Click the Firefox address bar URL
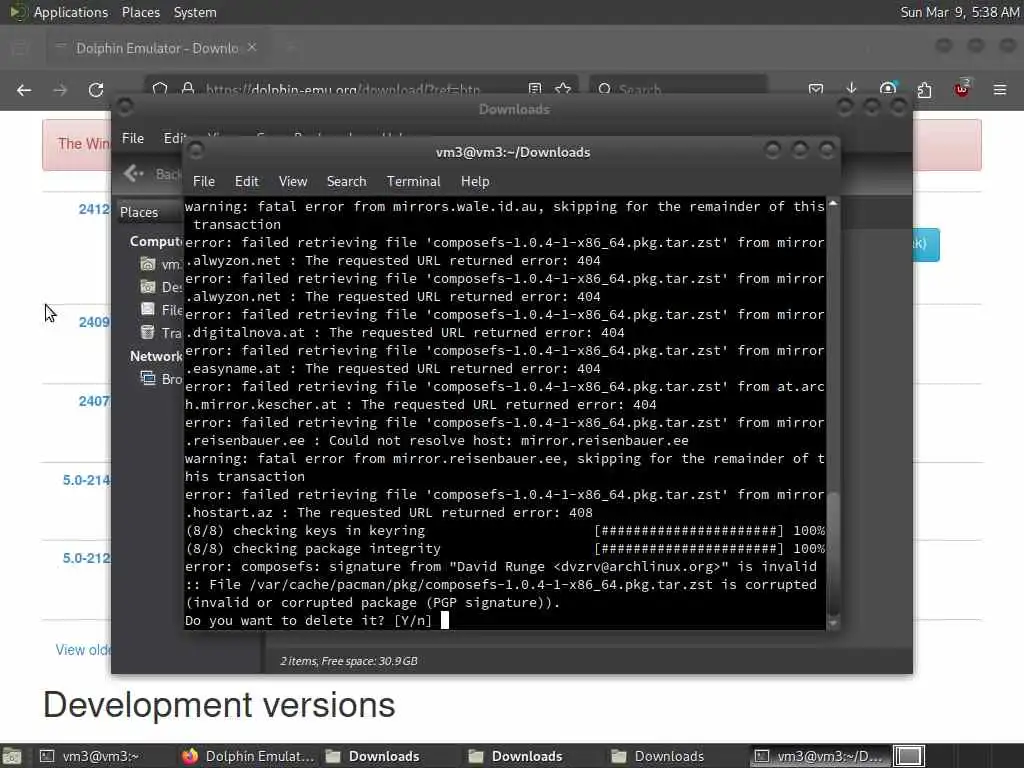 click(342, 89)
